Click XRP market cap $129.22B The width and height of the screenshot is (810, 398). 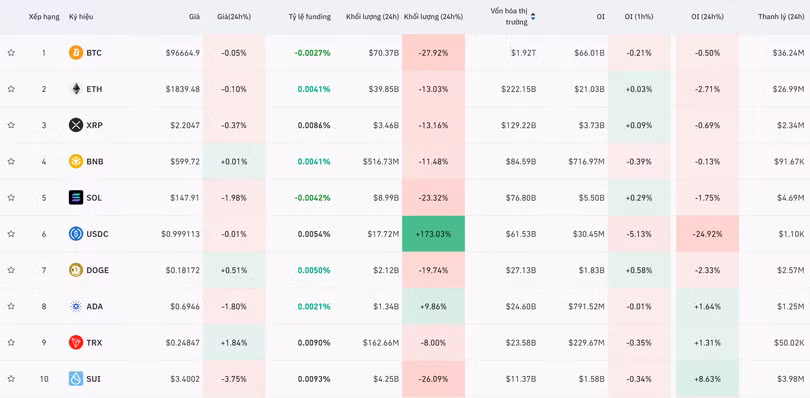point(519,125)
